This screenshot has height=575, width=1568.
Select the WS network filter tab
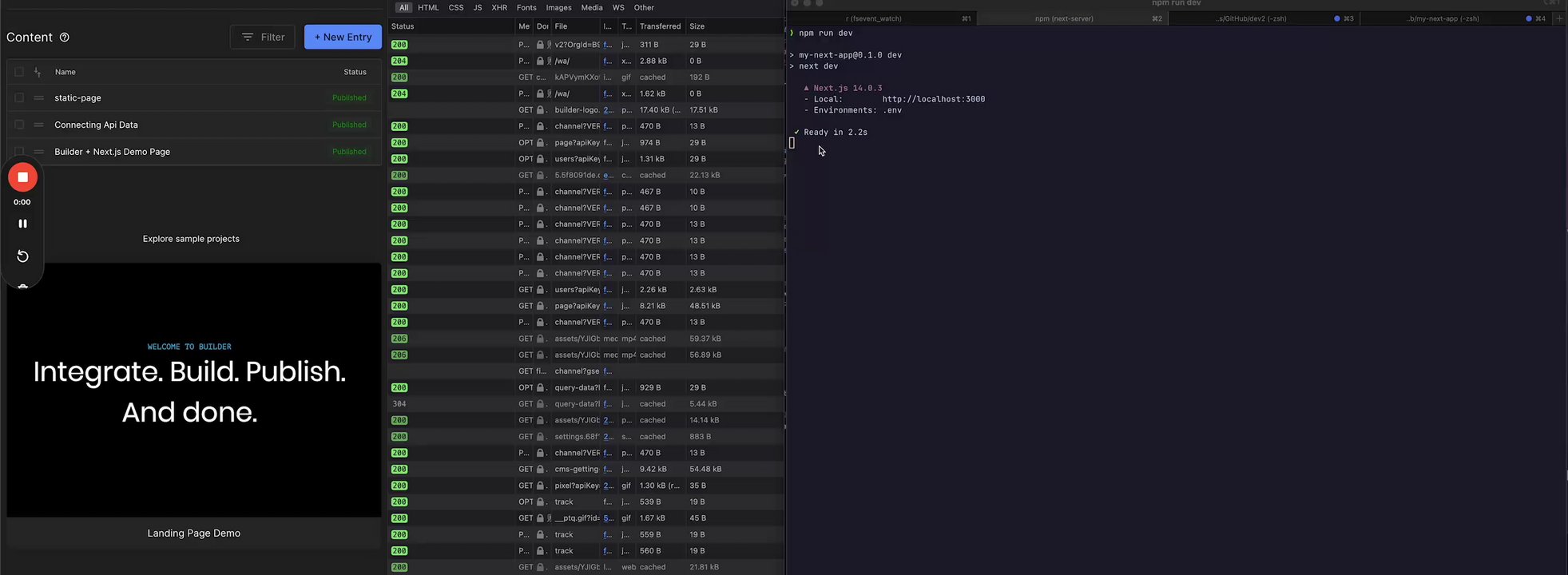point(618,7)
